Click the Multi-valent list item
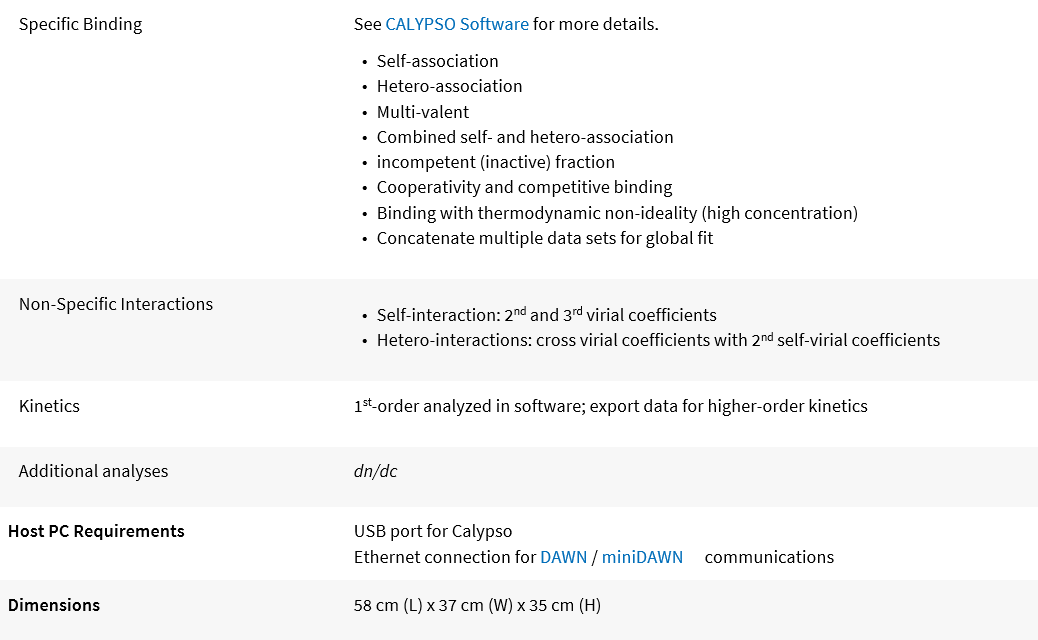 (x=422, y=112)
